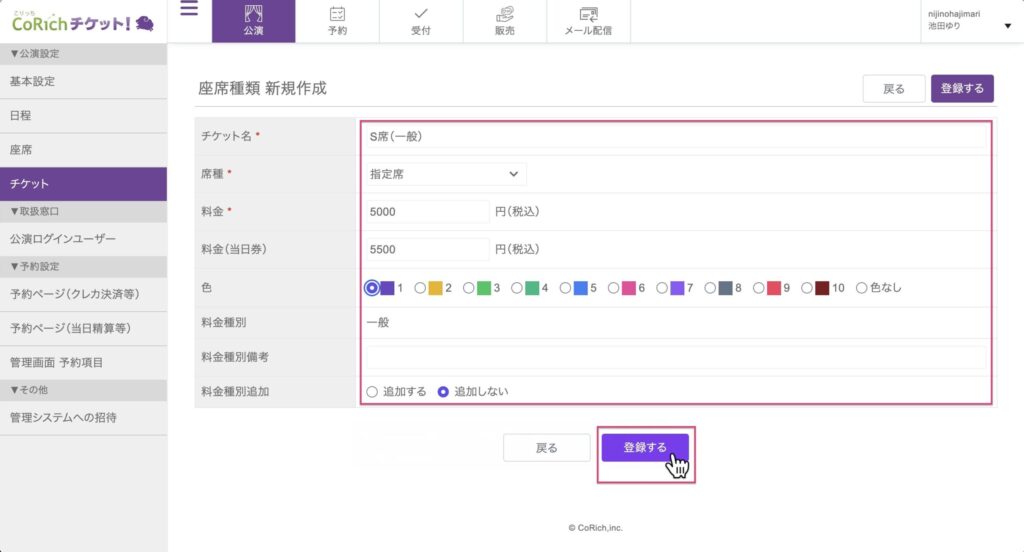Click the CoRich チケット! logo
The image size is (1024, 552).
[x=83, y=21]
